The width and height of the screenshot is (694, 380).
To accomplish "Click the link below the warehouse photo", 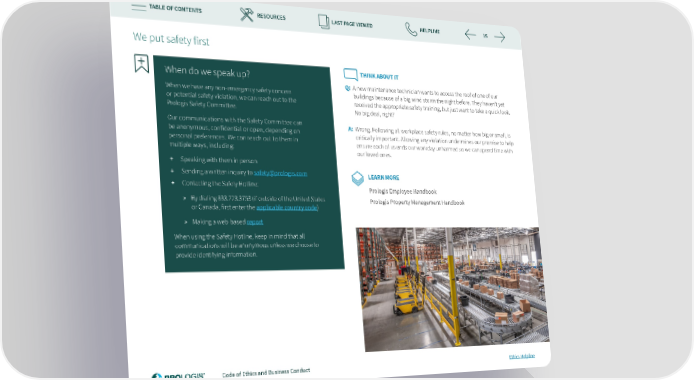I will (522, 356).
